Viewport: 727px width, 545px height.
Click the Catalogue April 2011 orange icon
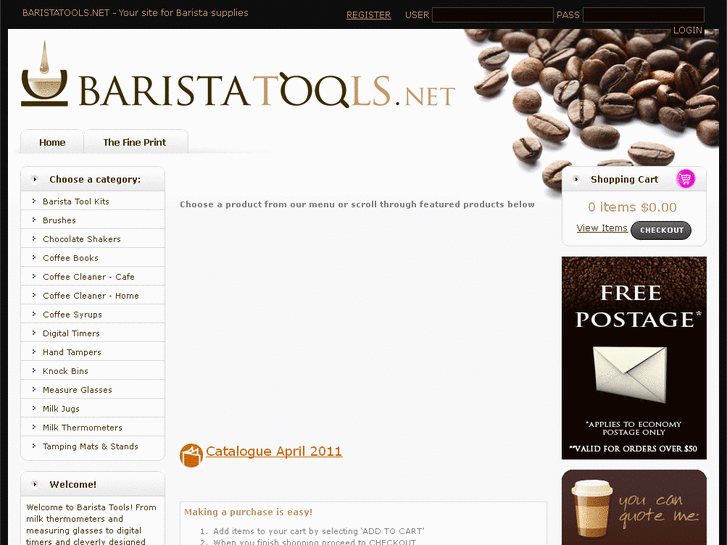click(191, 455)
